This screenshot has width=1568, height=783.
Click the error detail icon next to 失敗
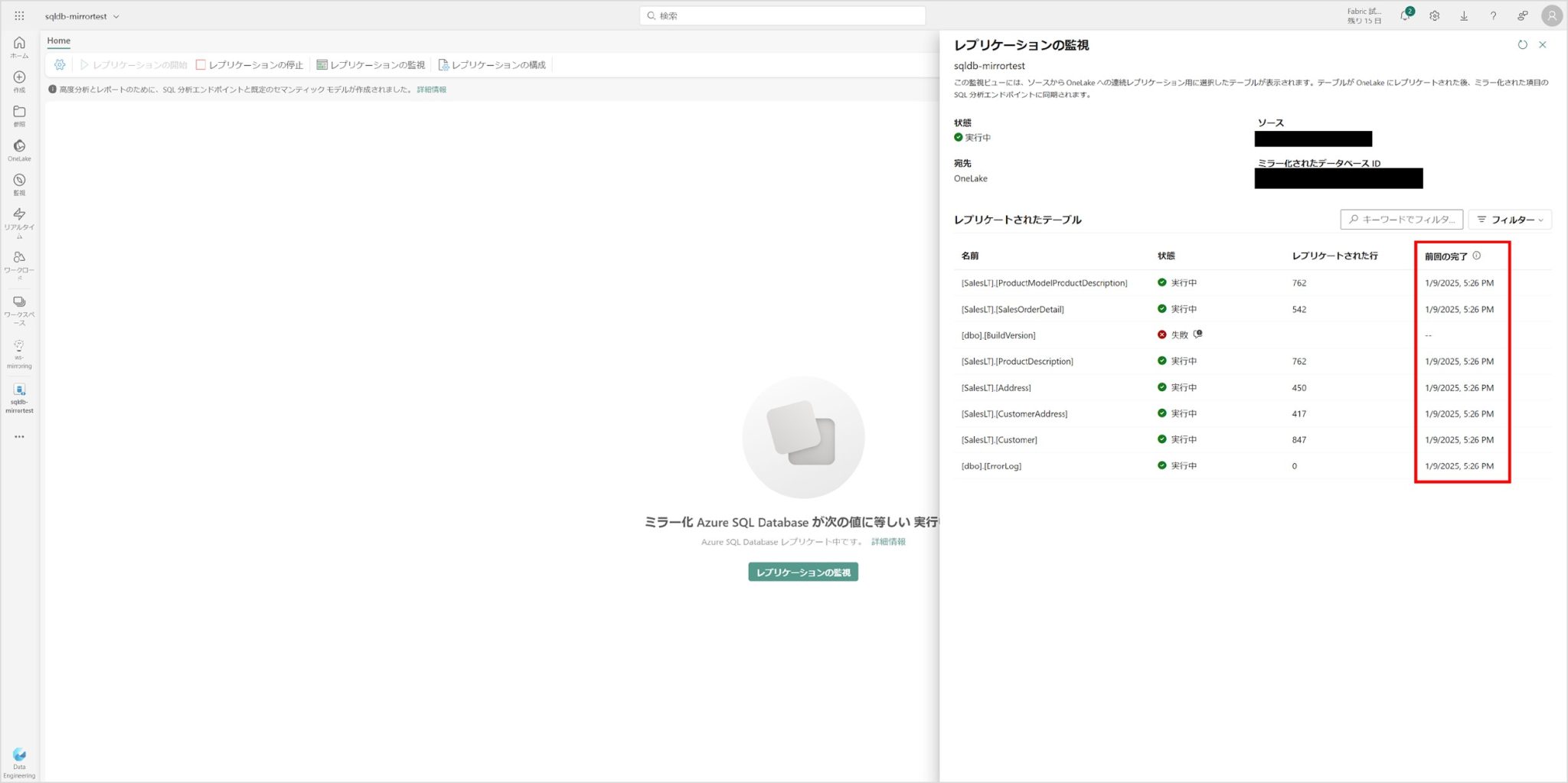tap(1198, 334)
